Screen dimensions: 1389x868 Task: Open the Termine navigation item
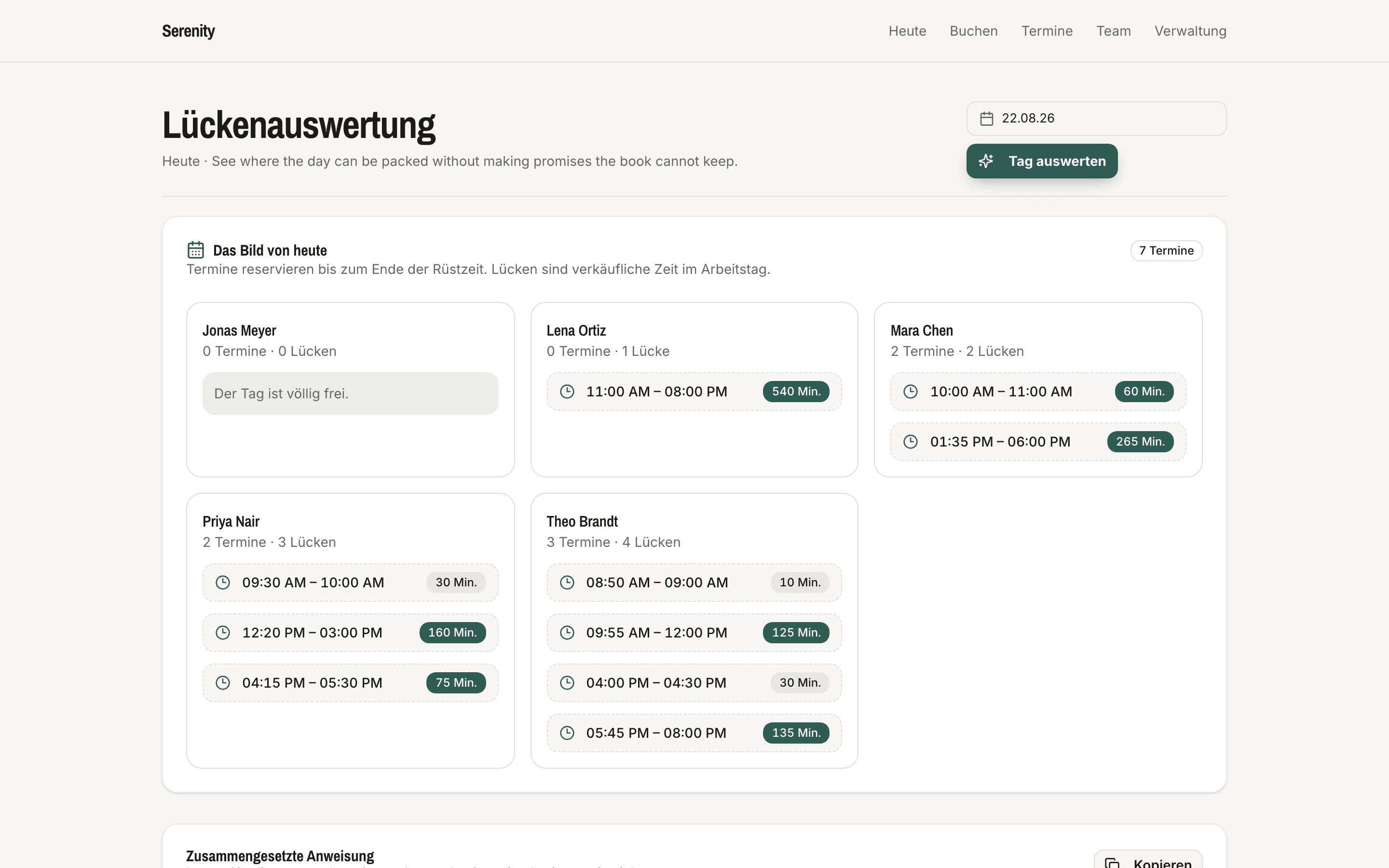[1047, 31]
